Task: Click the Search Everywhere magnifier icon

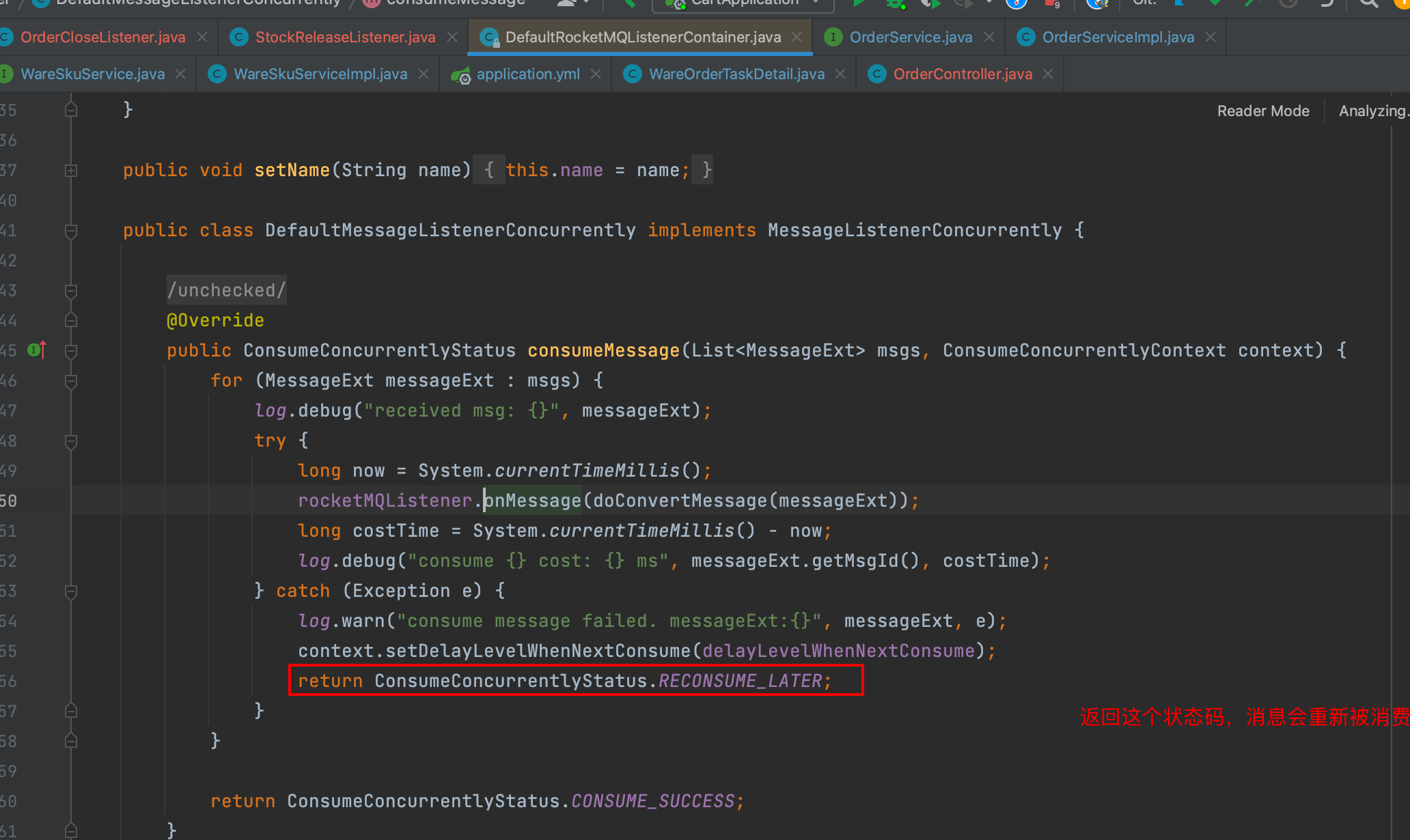Action: [x=1368, y=3]
